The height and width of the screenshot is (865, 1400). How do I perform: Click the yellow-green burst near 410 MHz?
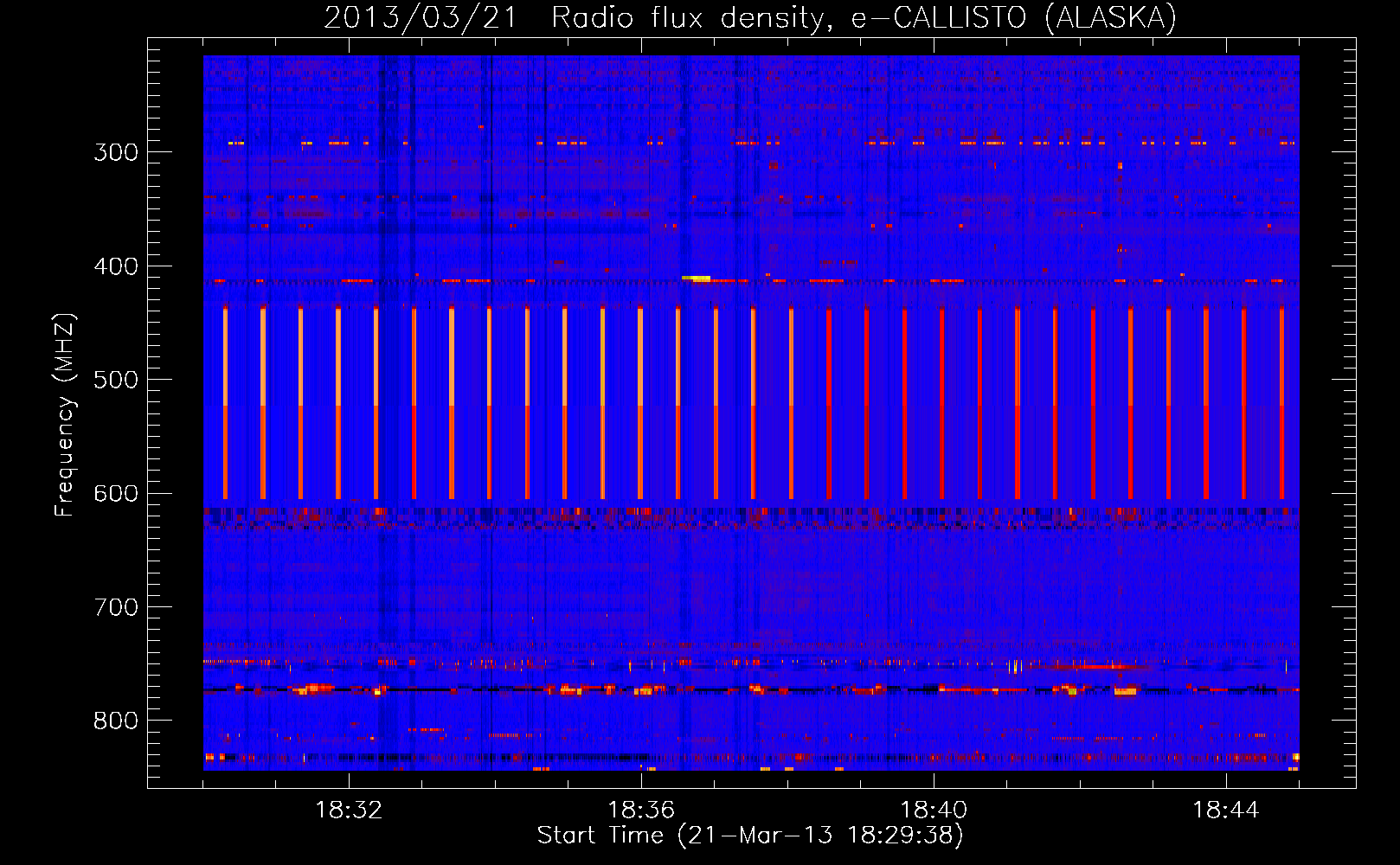coord(696,279)
